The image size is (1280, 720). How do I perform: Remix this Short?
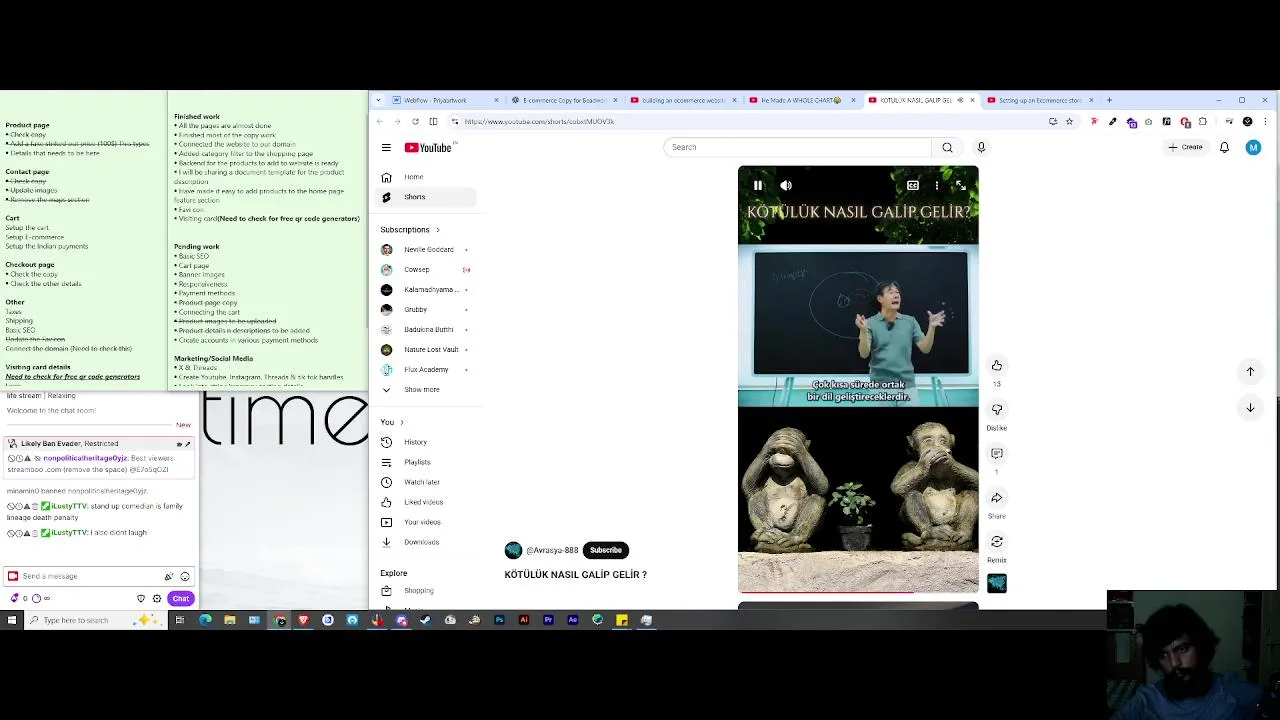[997, 541]
